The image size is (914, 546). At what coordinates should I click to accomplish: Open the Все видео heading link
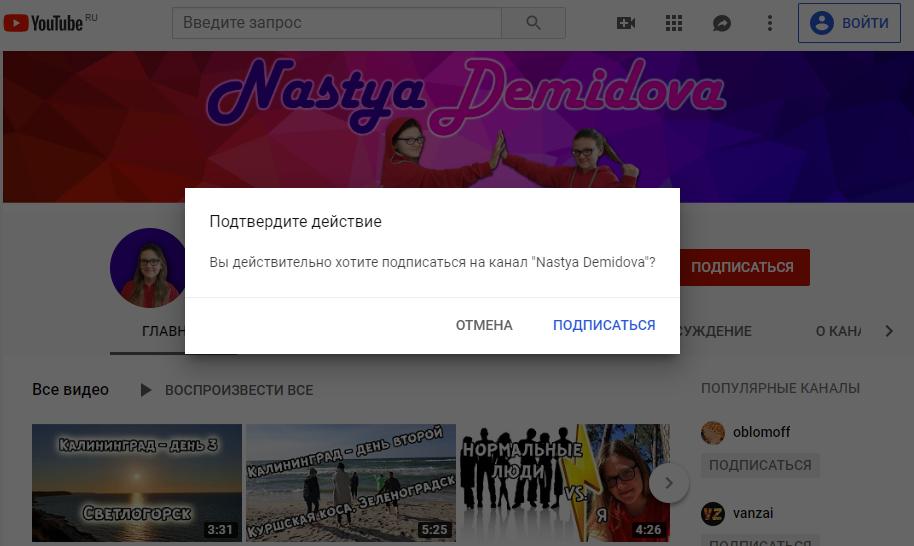click(70, 389)
